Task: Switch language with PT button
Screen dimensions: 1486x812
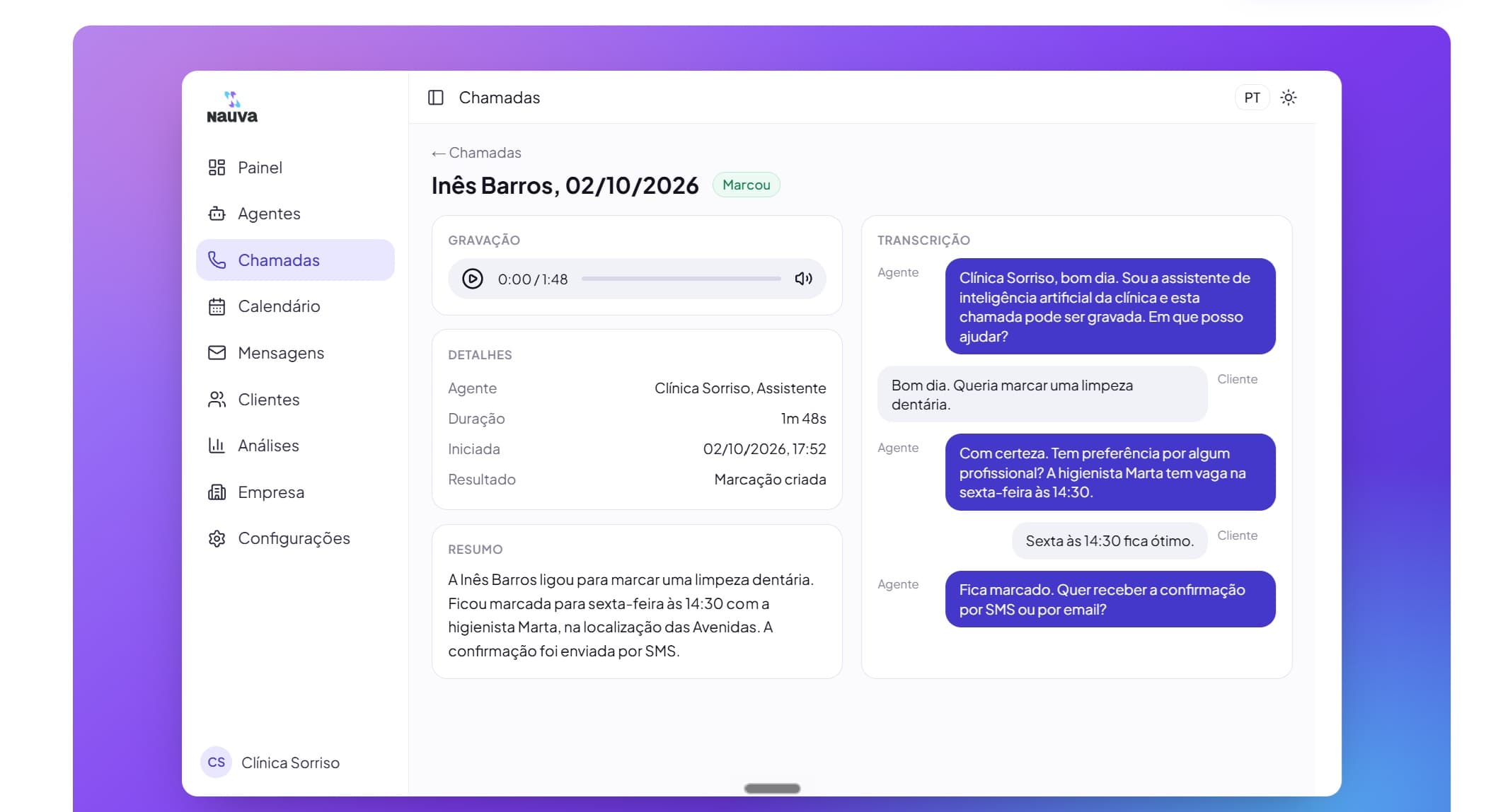Action: [1252, 98]
